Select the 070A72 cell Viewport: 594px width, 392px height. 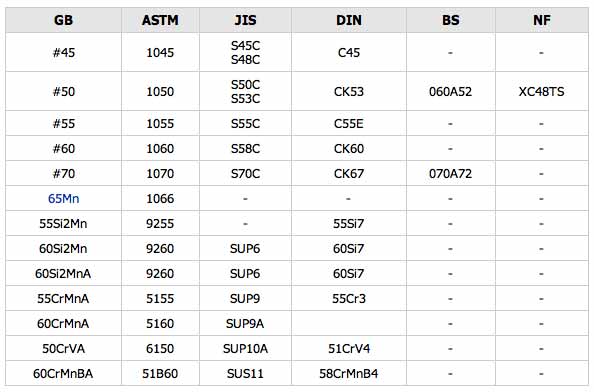point(451,173)
